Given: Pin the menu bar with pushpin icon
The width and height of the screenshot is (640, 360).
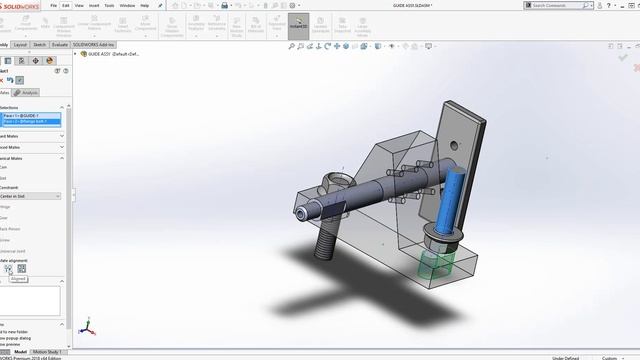Looking at the screenshot, I should pos(160,6).
